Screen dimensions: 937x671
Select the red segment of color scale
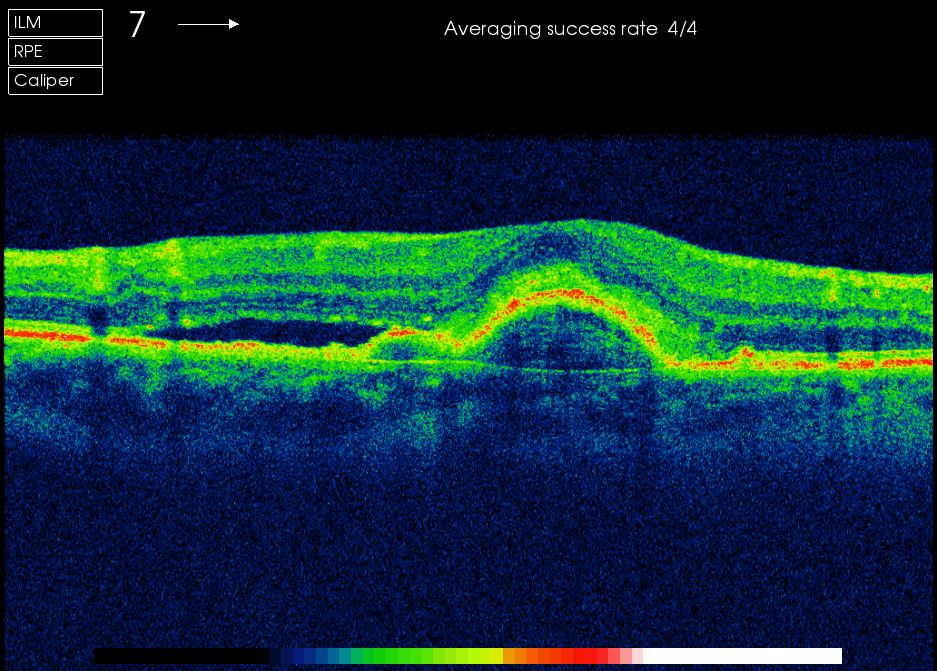pos(590,656)
